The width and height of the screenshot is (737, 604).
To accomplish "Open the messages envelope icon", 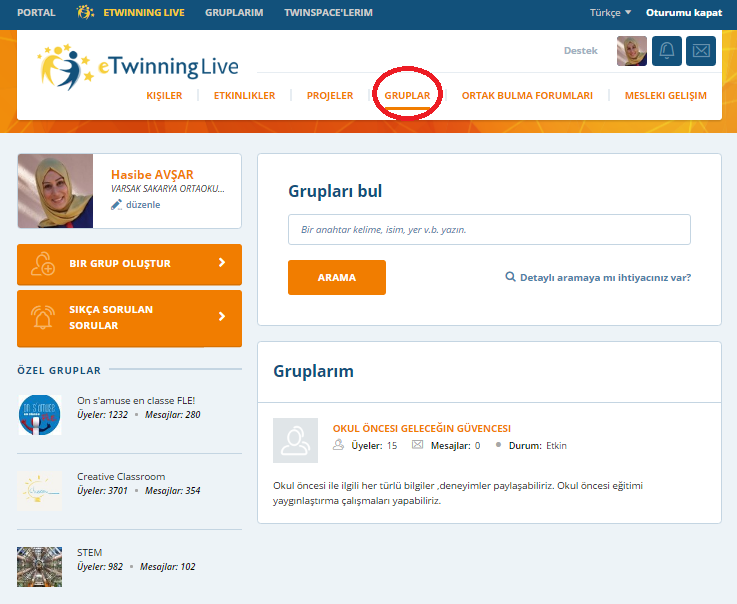I will (x=701, y=51).
